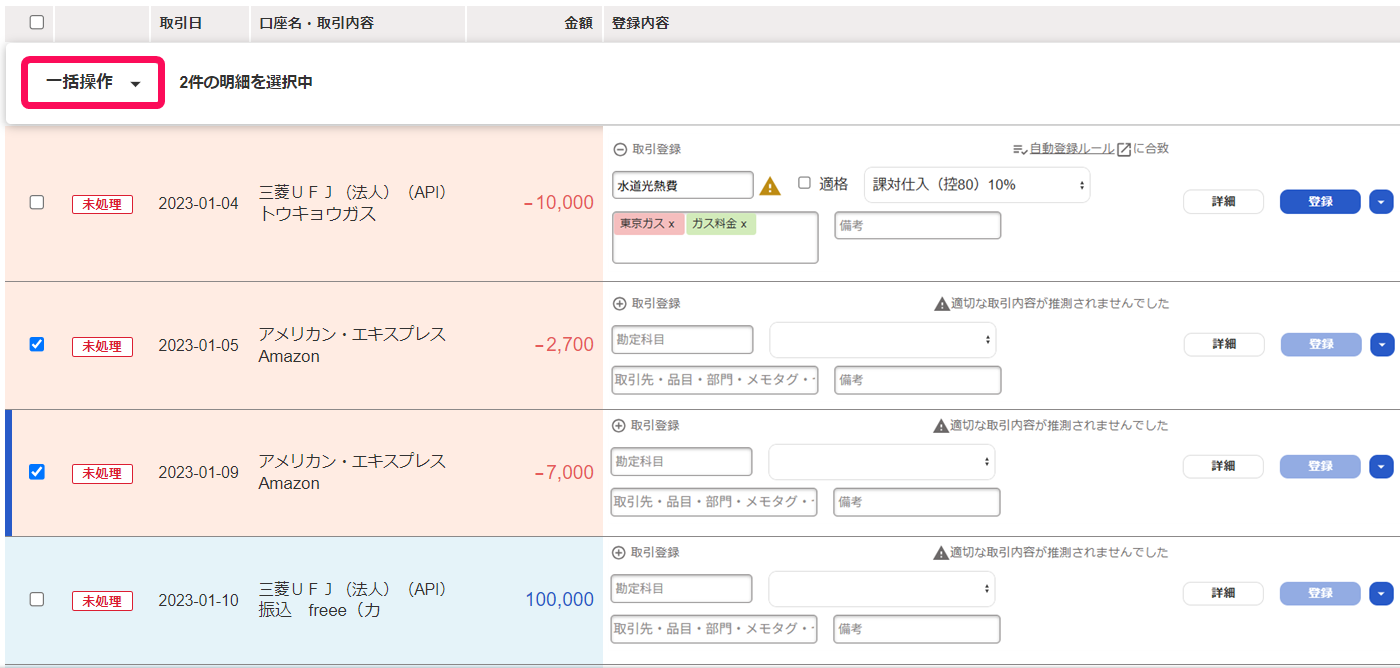Click the 2件の明細を選択中 status text
The height and width of the screenshot is (668, 1400).
click(246, 83)
